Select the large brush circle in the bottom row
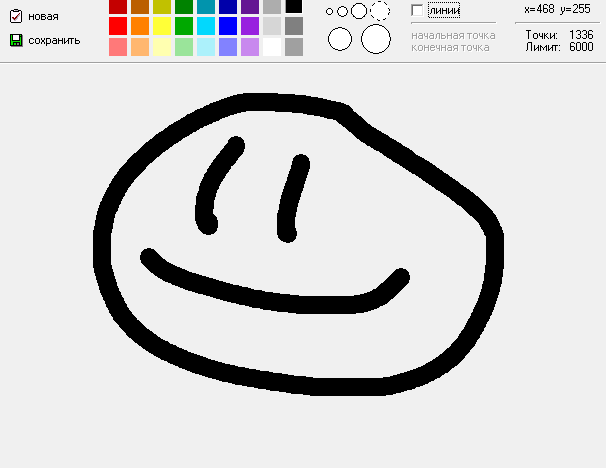606x468 pixels. 340,39
